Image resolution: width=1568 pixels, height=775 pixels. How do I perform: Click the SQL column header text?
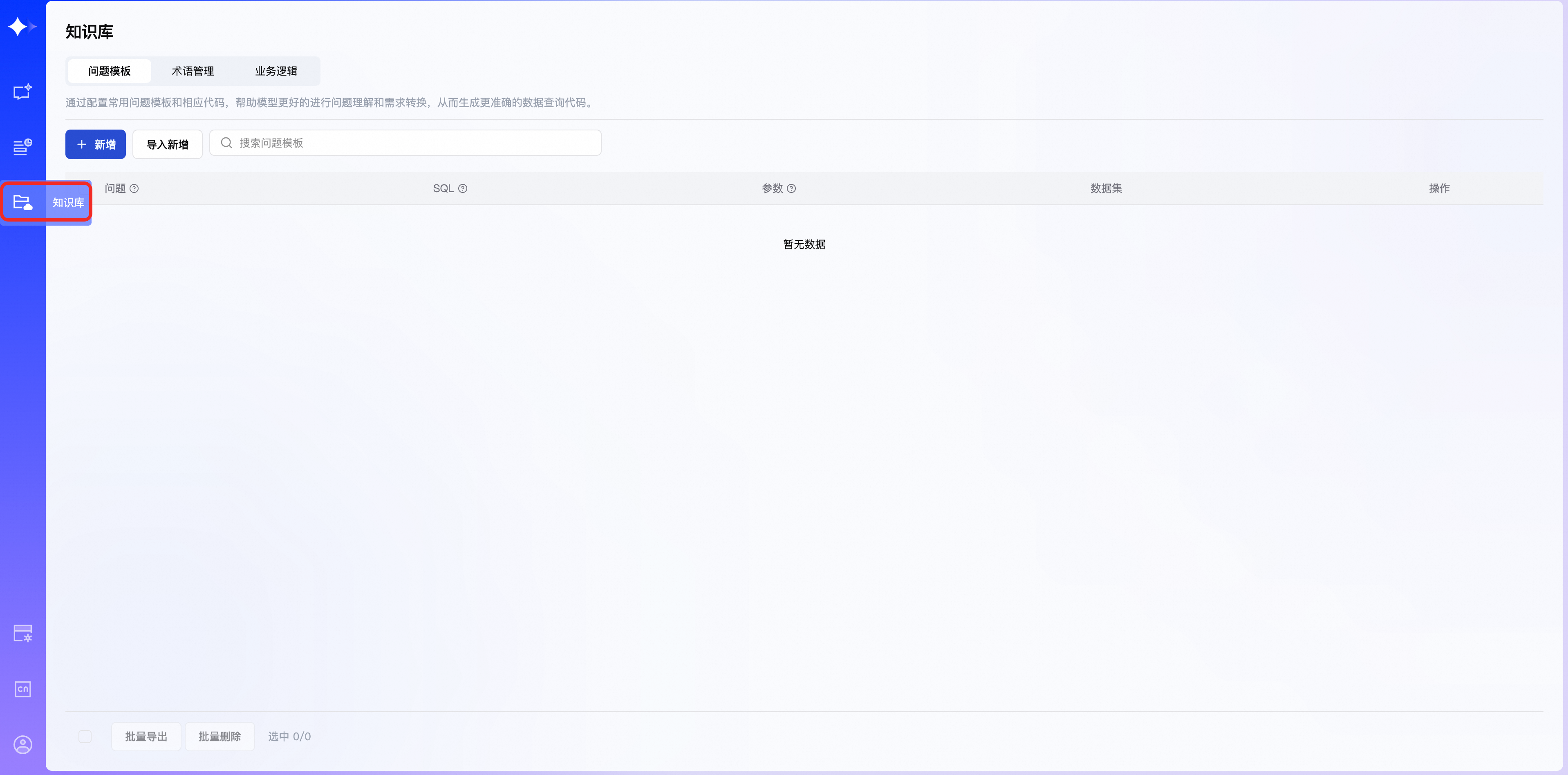point(443,189)
